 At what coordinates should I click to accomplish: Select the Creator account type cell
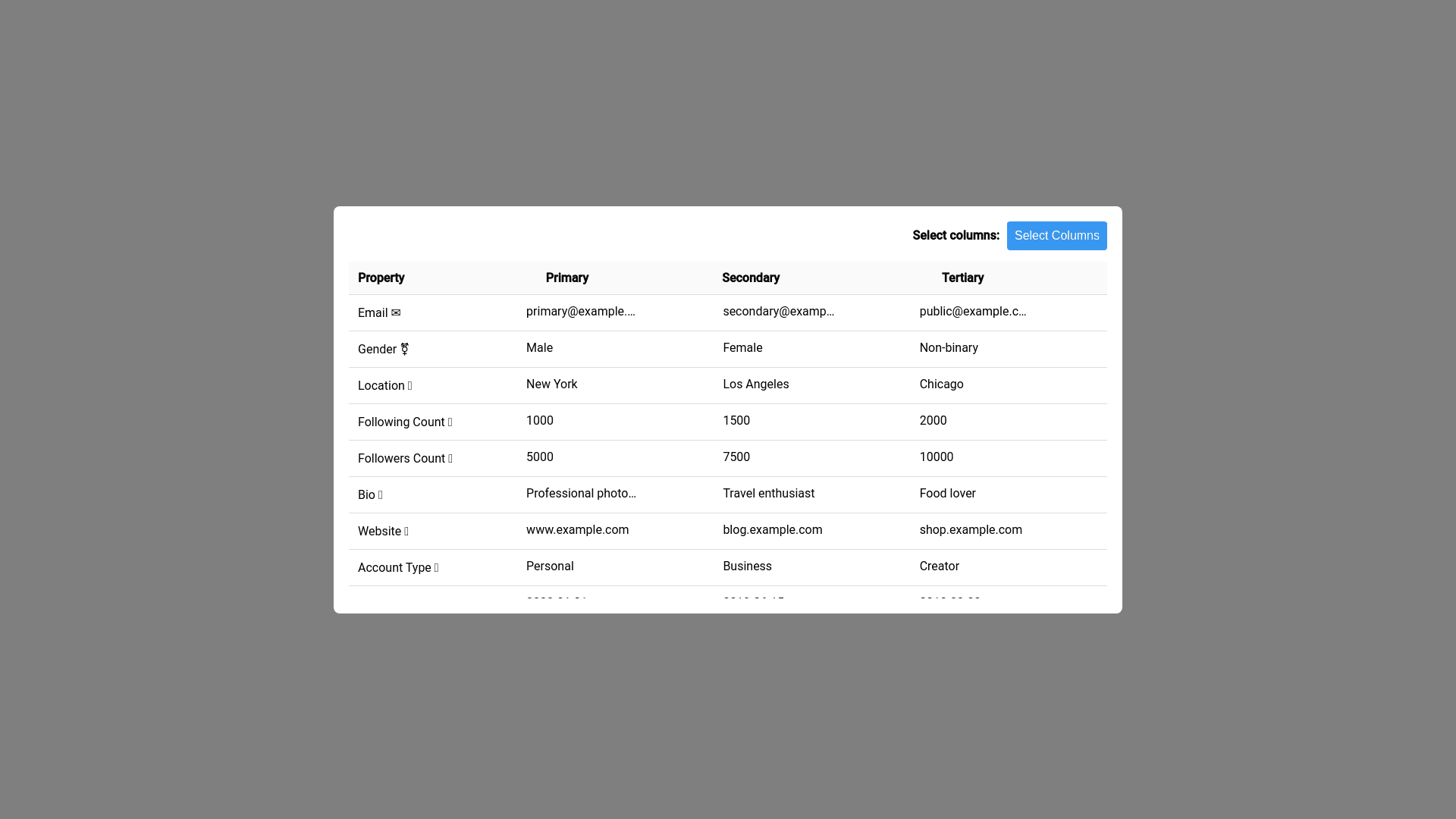939,566
